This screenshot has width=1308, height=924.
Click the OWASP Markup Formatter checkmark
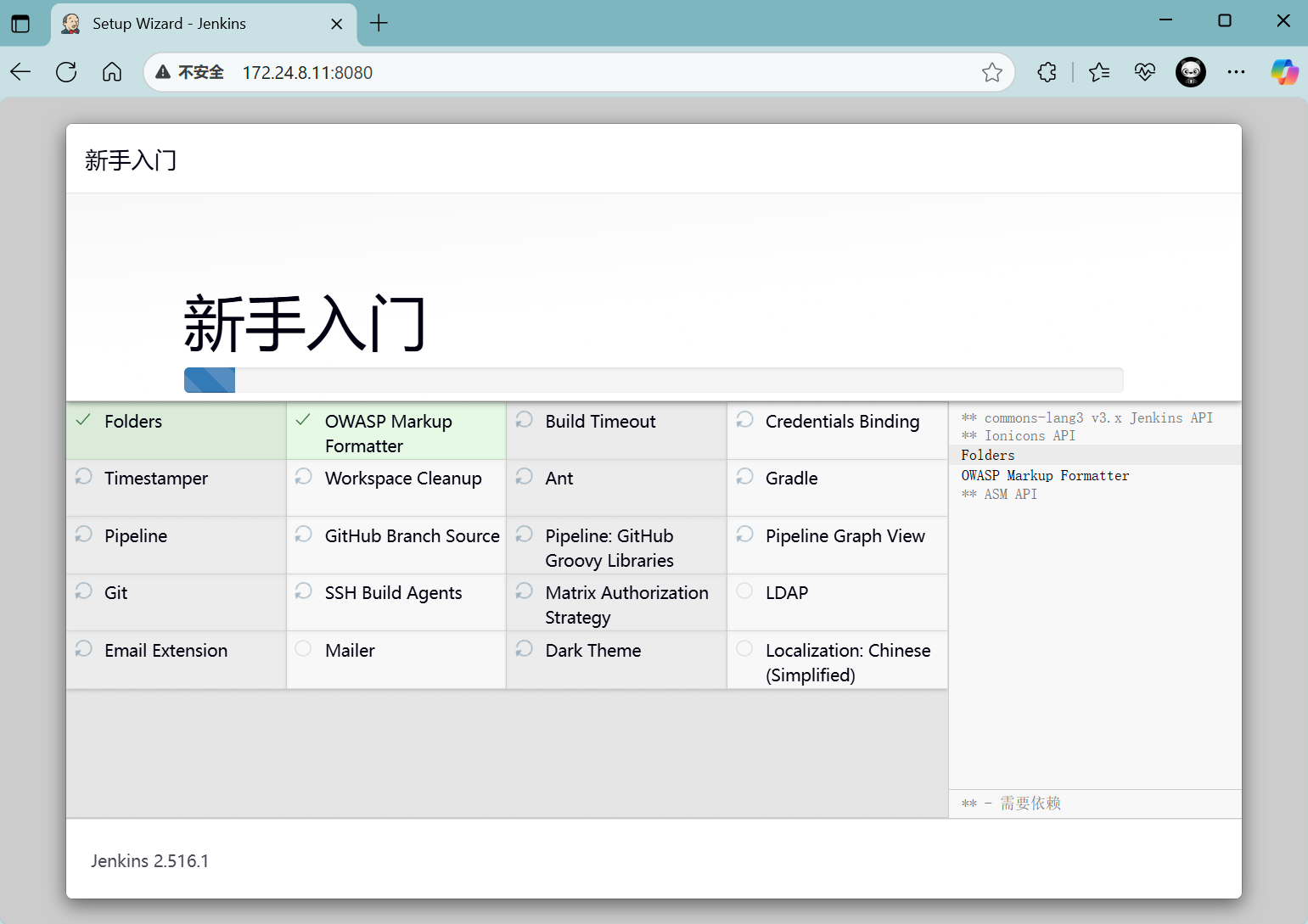point(303,421)
